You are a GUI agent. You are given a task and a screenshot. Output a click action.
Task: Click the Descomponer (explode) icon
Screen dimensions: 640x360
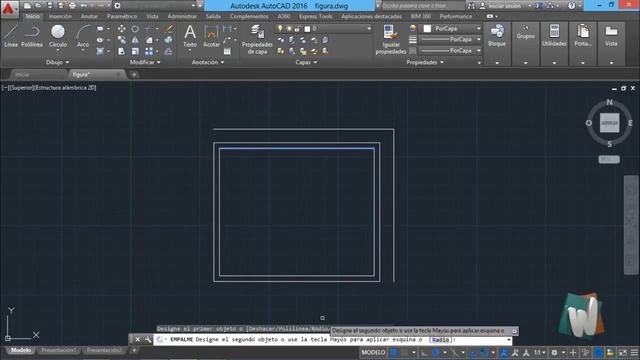click(169, 40)
